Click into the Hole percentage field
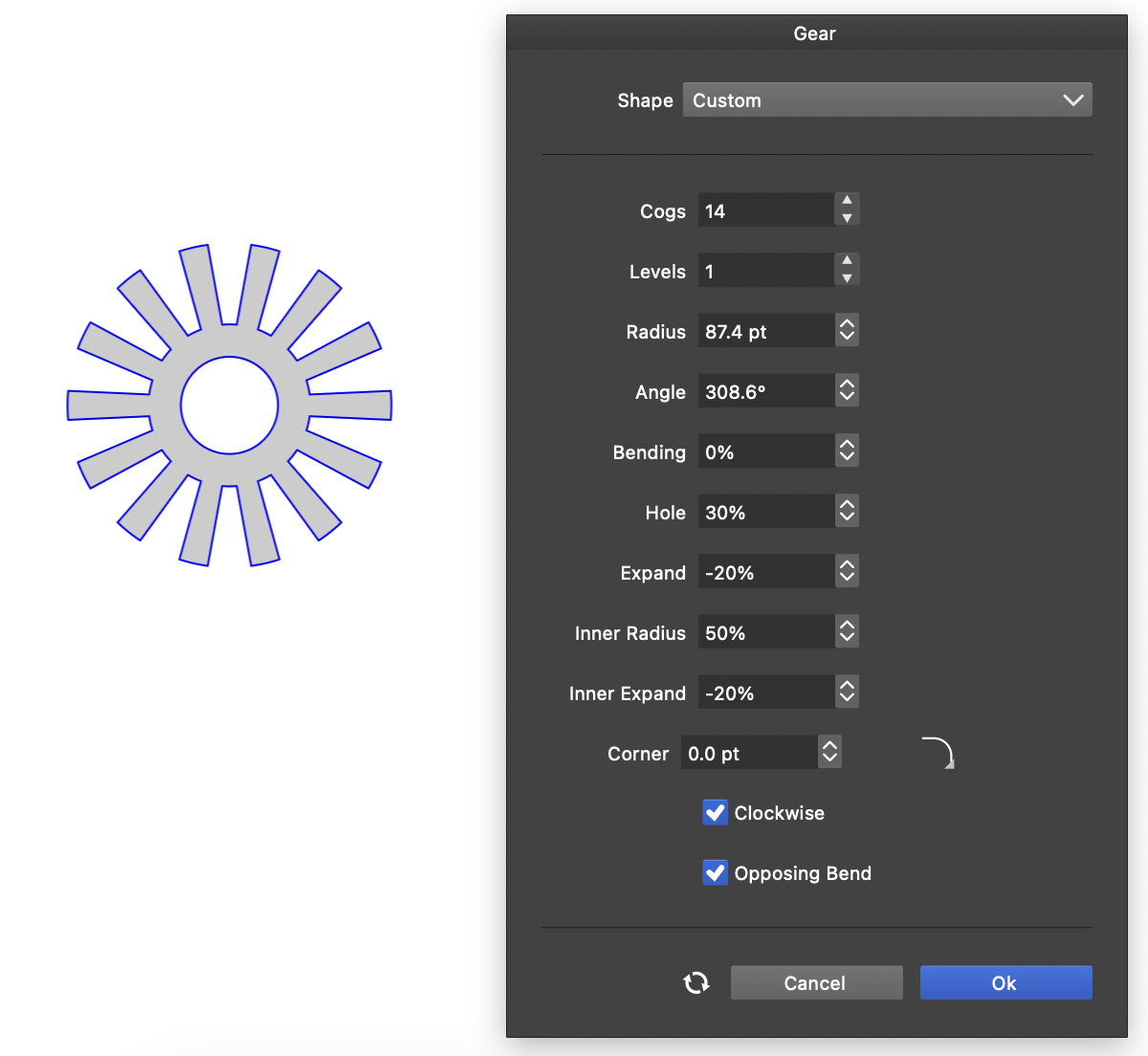Viewport: 1148px width, 1056px height. pos(764,513)
